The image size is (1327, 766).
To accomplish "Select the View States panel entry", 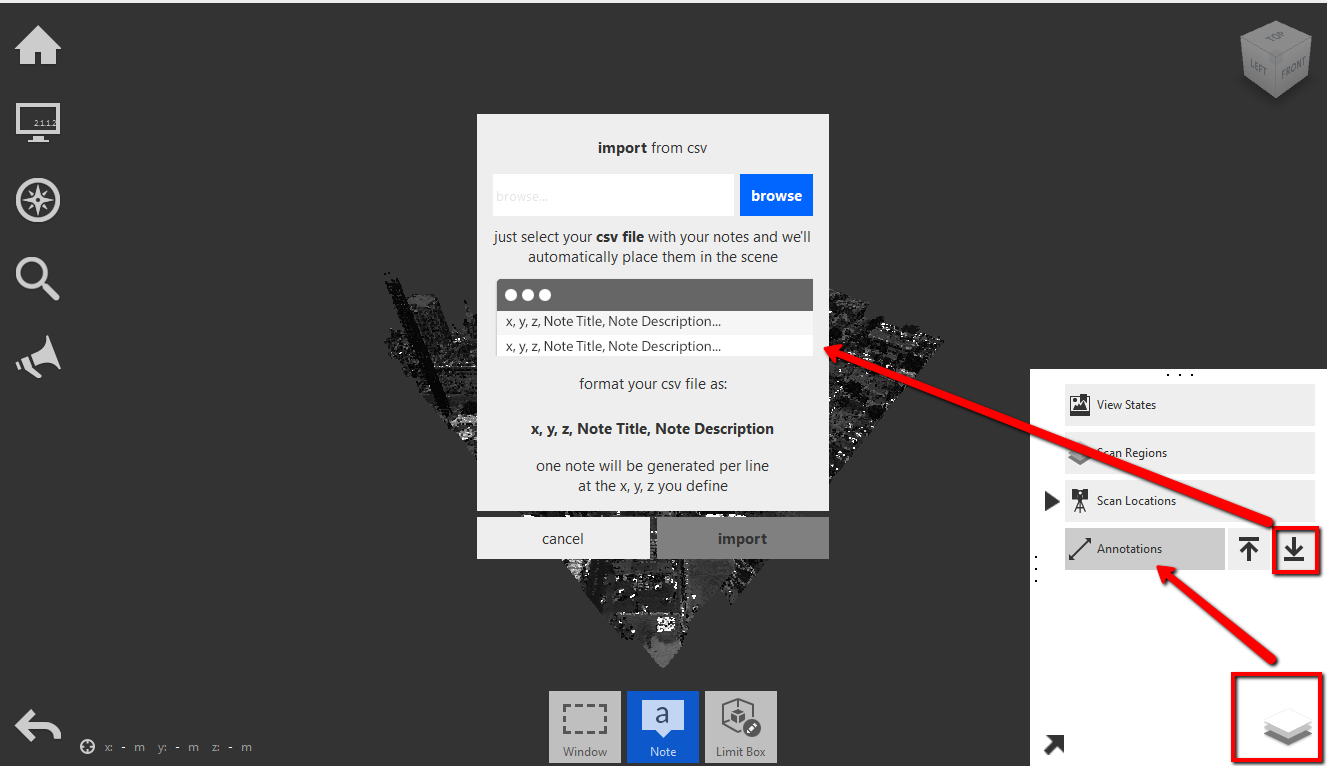I will [x=1188, y=405].
